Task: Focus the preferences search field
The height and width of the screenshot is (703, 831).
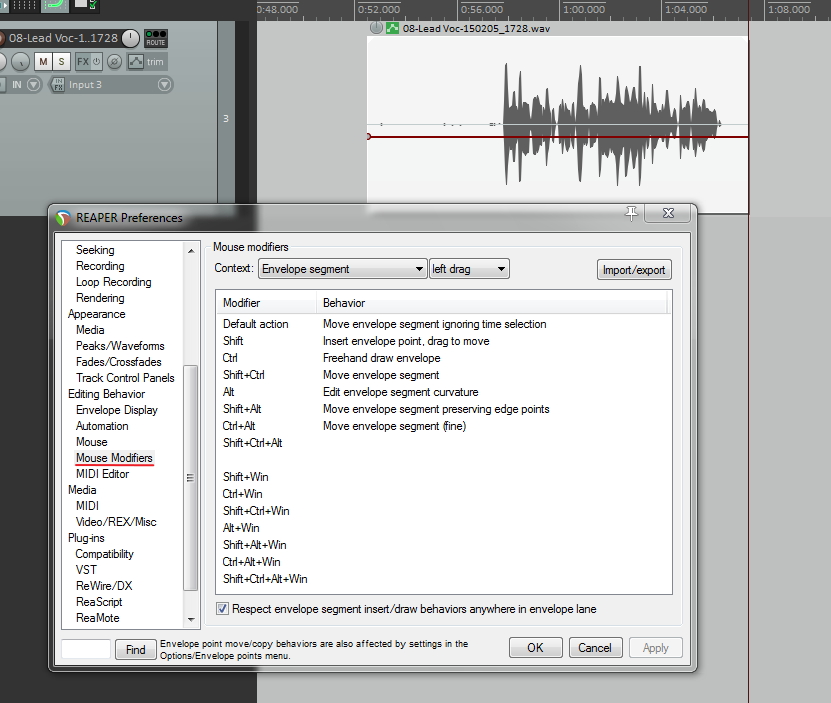Action: [86, 649]
